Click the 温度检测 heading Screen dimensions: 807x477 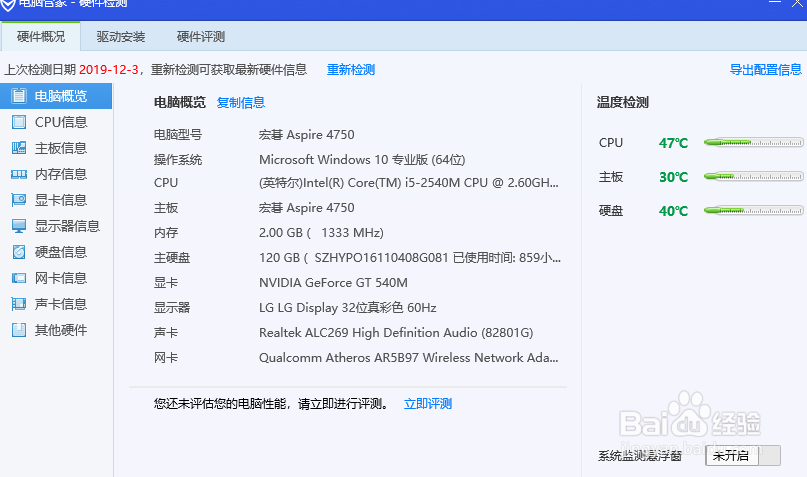coord(622,102)
